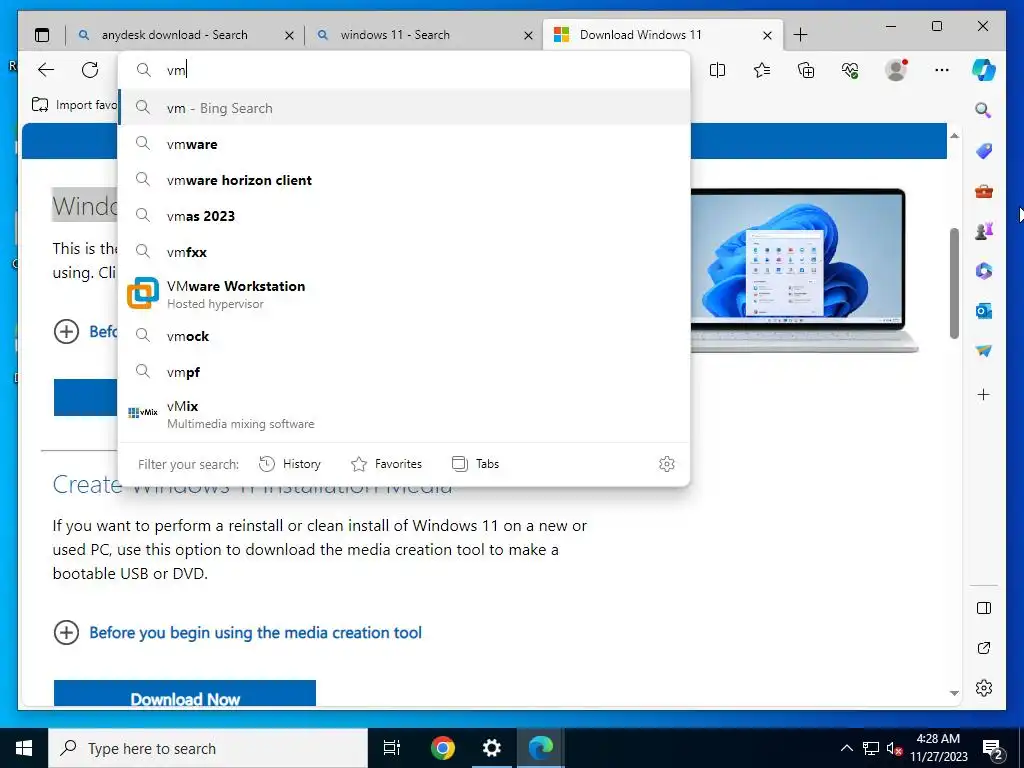Click the Download Now button
The height and width of the screenshot is (768, 1024).
tap(185, 693)
